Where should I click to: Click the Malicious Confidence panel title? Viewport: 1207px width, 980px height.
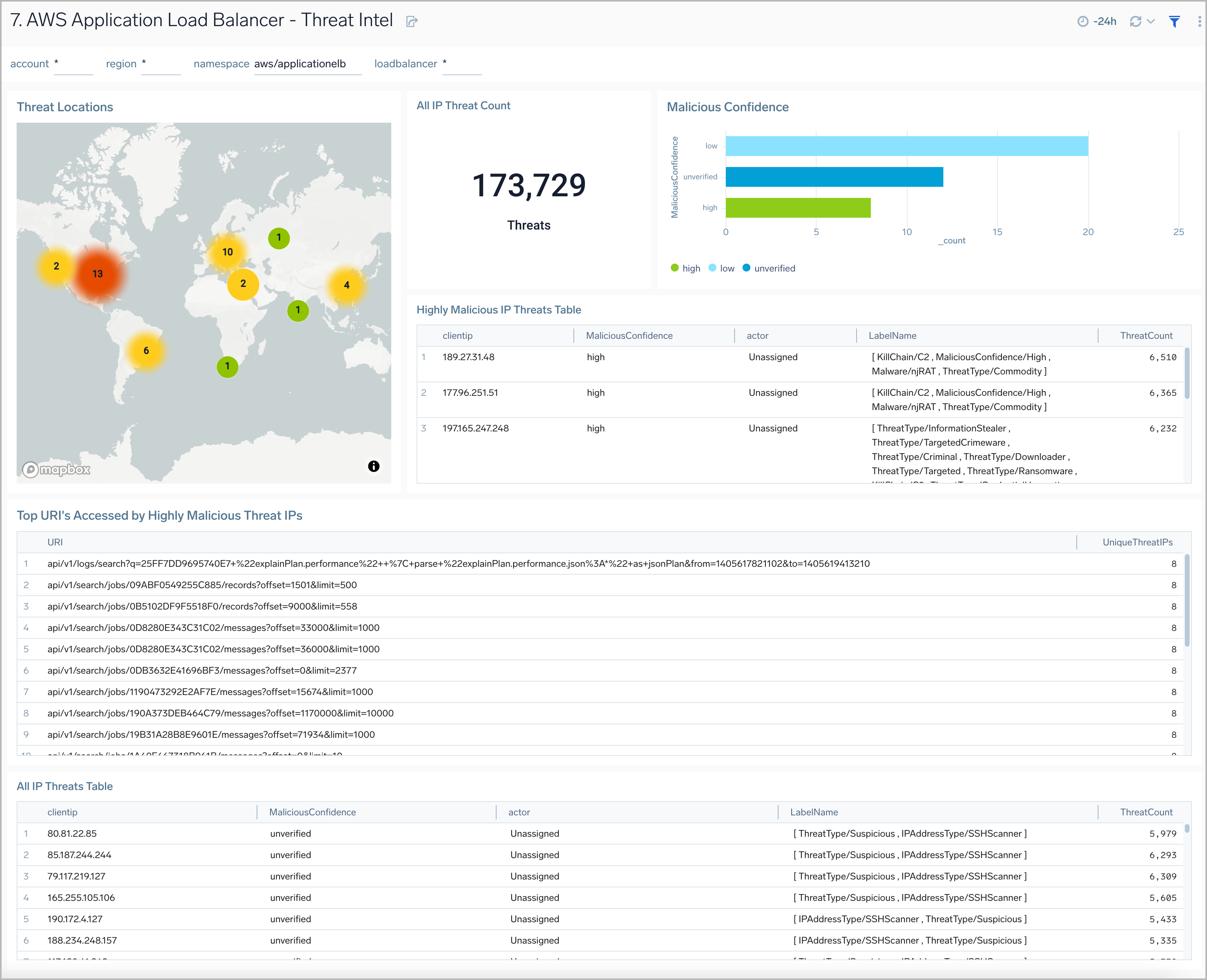(727, 107)
